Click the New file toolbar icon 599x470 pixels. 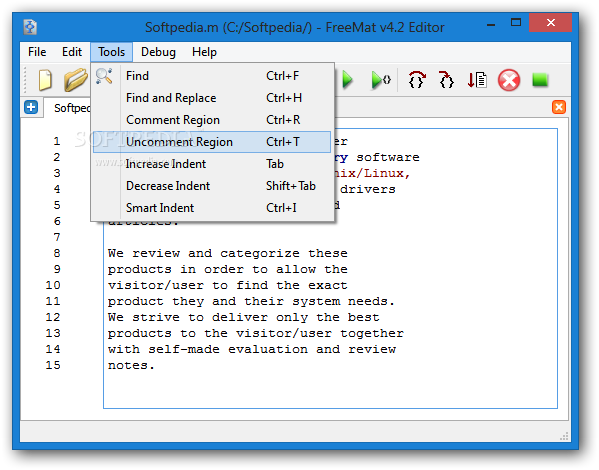[45, 80]
